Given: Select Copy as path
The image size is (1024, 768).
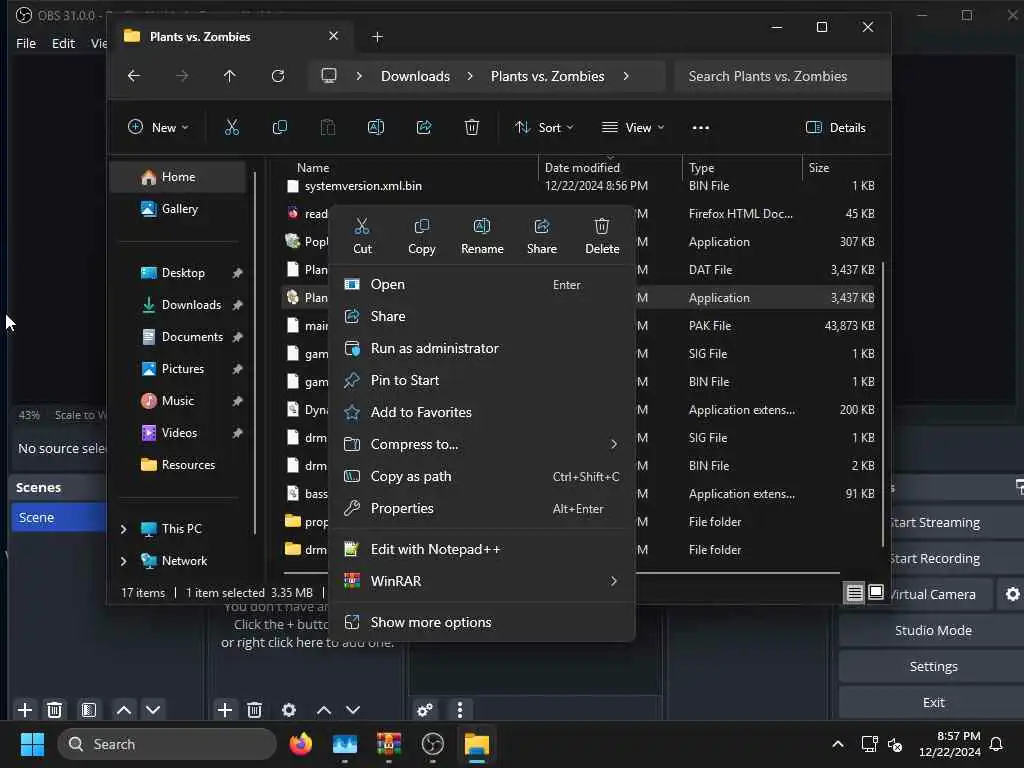Looking at the screenshot, I should 482,477.
